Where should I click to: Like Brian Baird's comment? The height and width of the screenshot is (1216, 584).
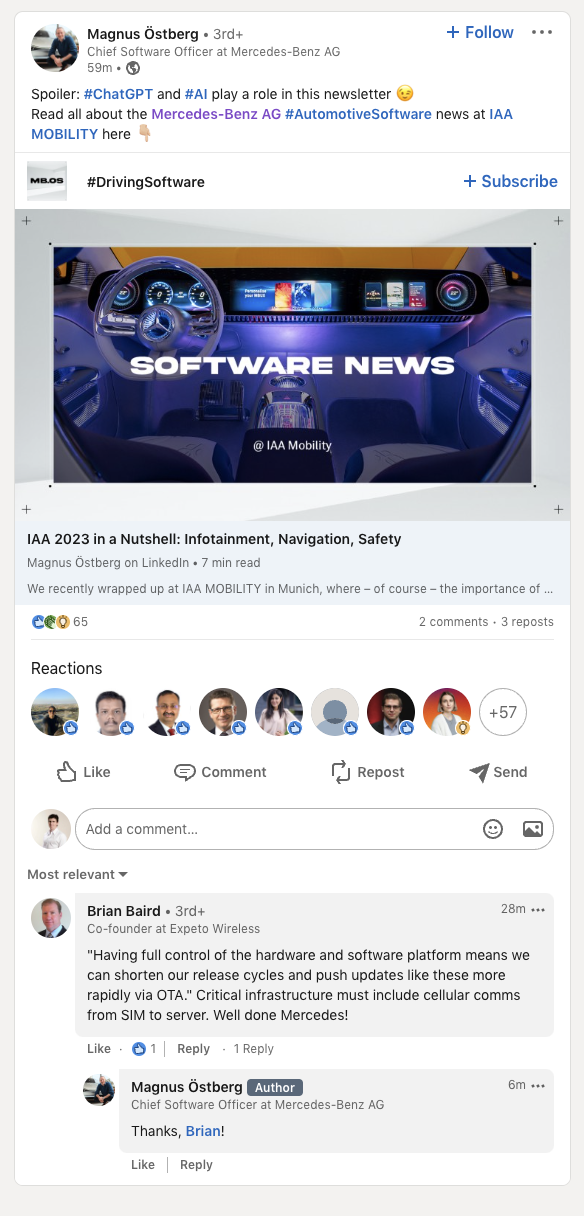[99, 1049]
